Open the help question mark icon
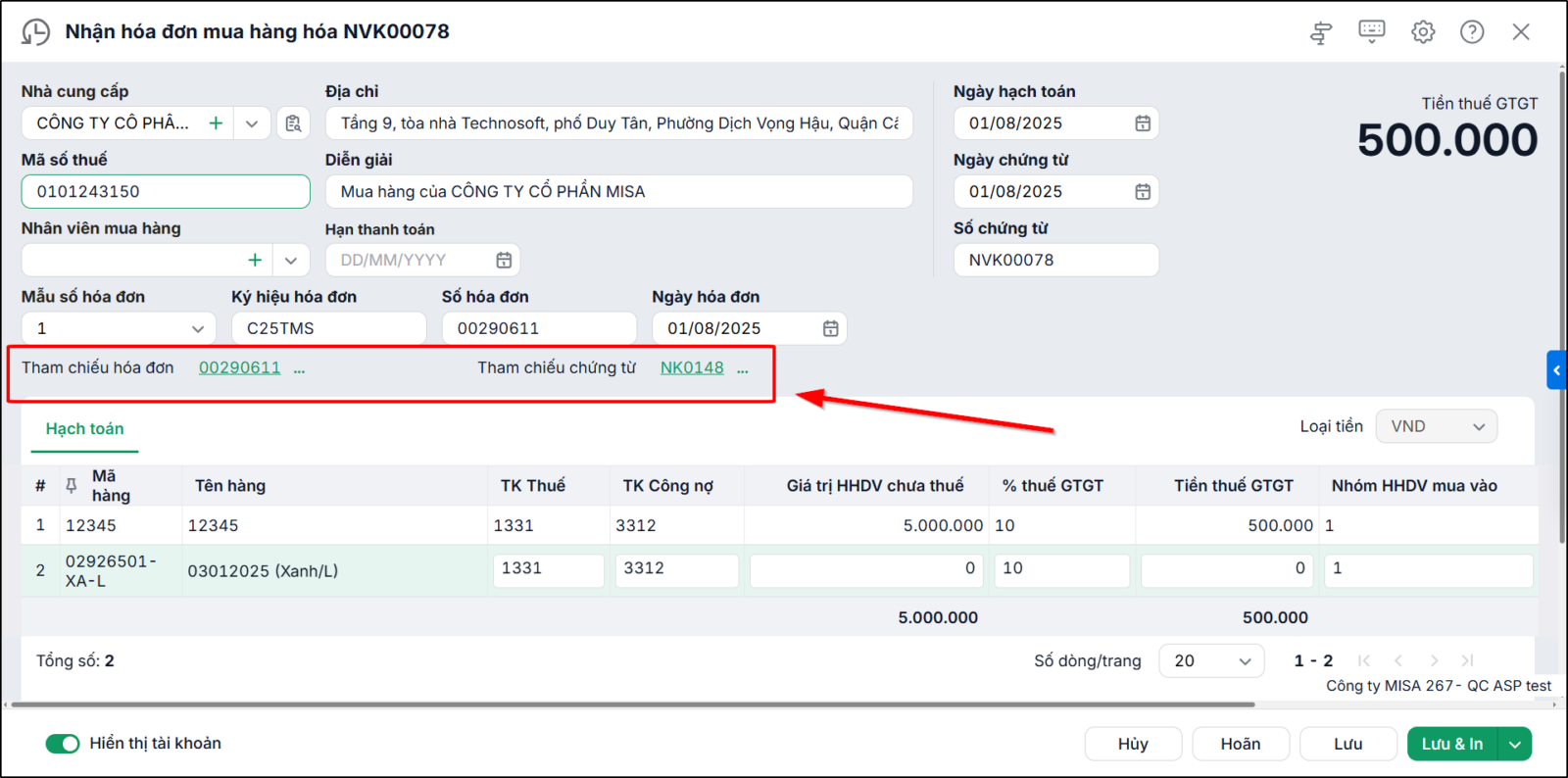Viewport: 1568px width, 778px height. (x=1472, y=31)
